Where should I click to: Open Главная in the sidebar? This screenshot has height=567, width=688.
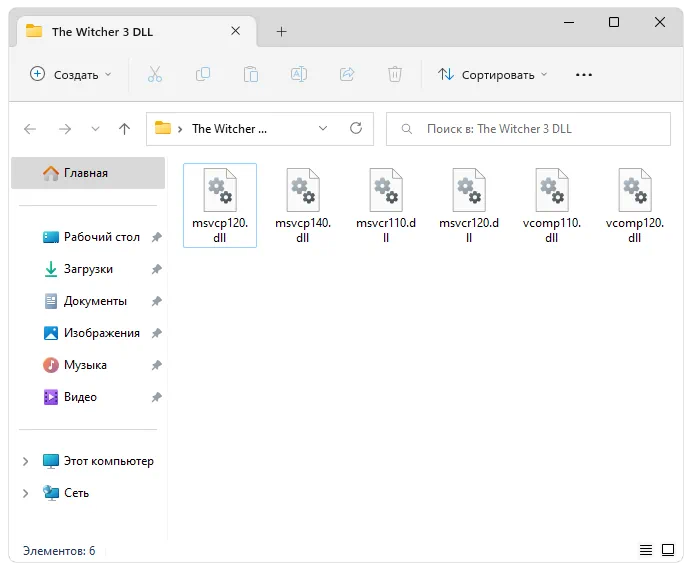[88, 173]
